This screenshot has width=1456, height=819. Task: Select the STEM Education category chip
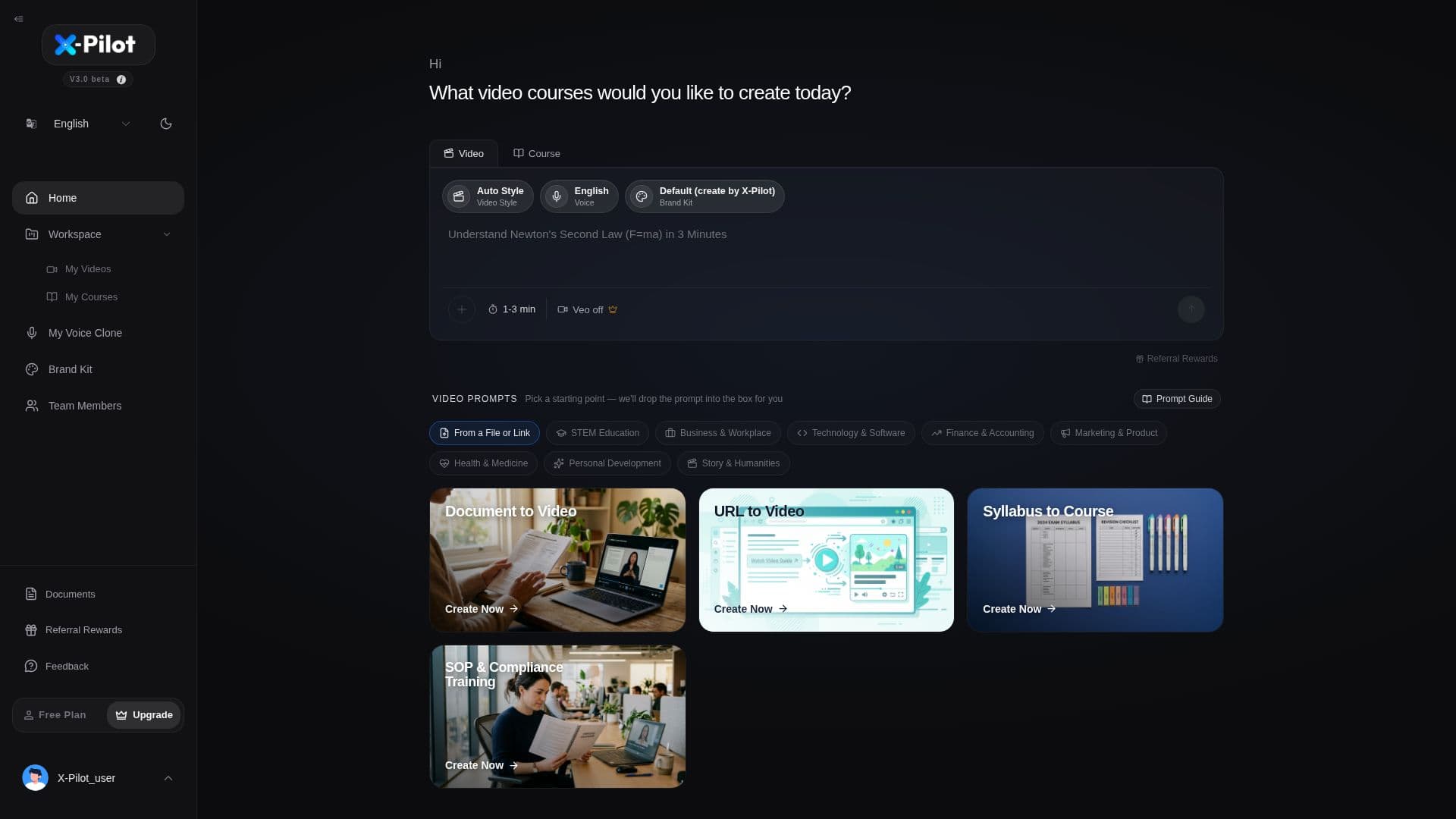598,433
